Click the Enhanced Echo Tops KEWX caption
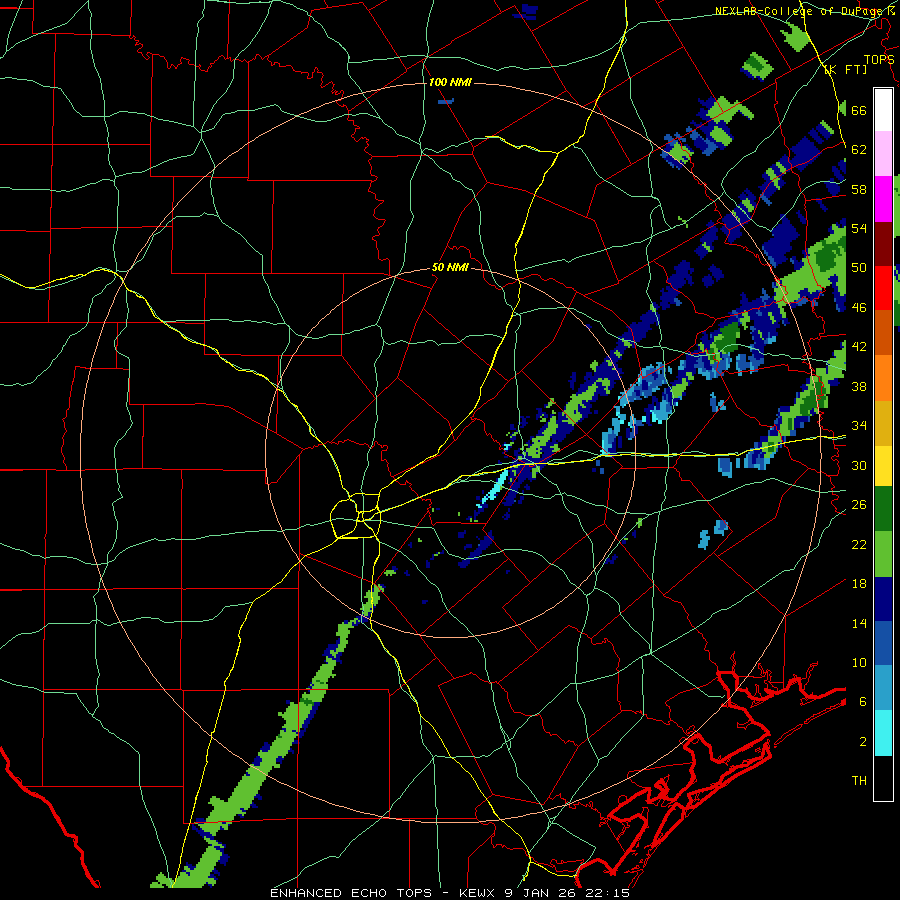The height and width of the screenshot is (900, 900). [450, 893]
